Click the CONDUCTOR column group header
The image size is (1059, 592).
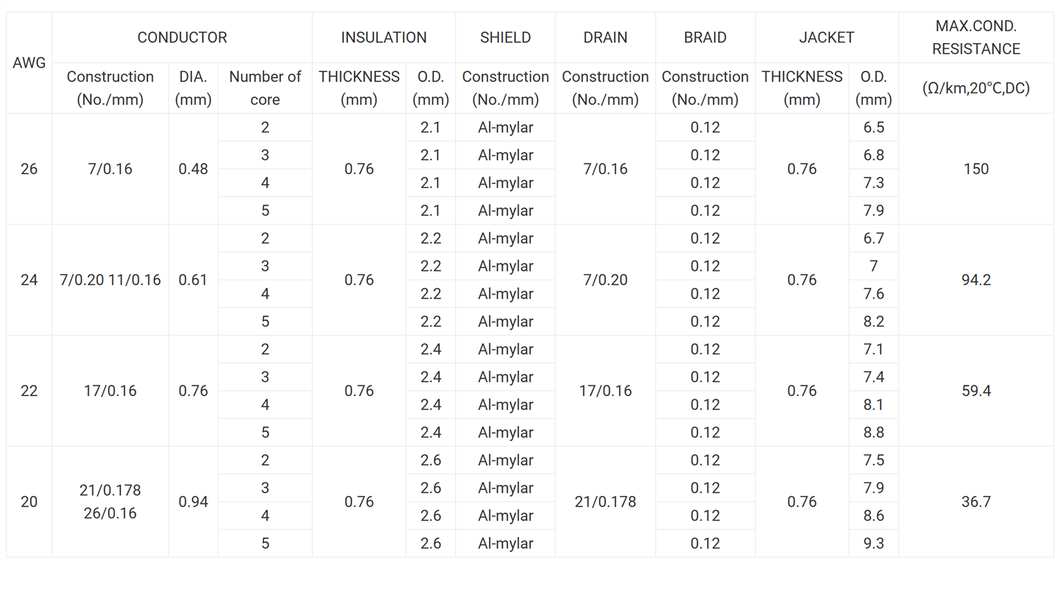coord(182,38)
